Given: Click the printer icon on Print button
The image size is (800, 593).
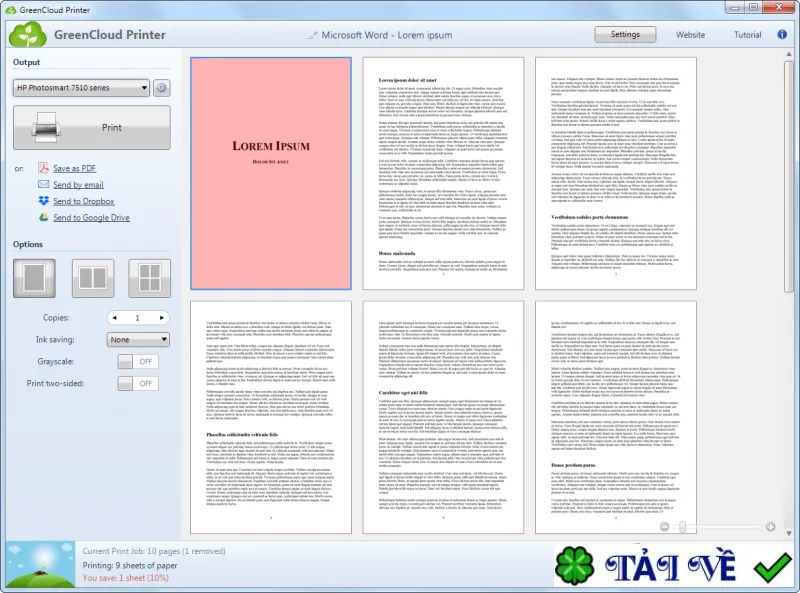Looking at the screenshot, I should click(46, 128).
